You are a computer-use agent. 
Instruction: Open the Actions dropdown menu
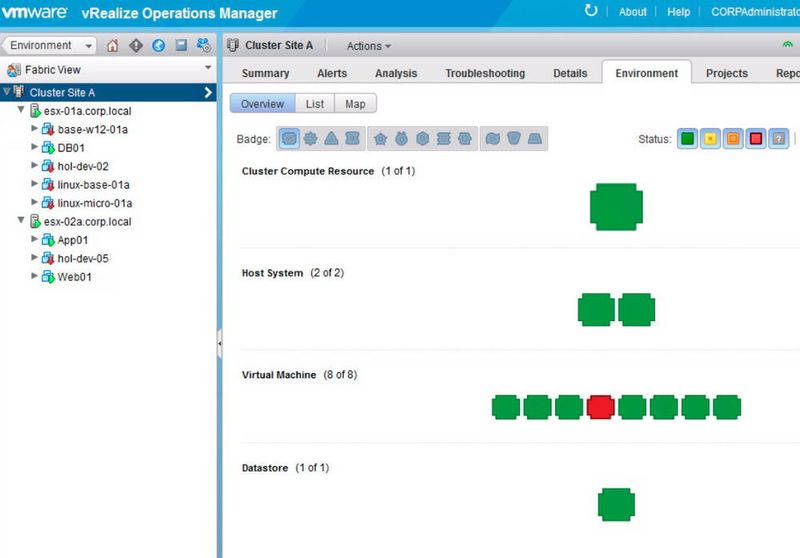(x=369, y=46)
